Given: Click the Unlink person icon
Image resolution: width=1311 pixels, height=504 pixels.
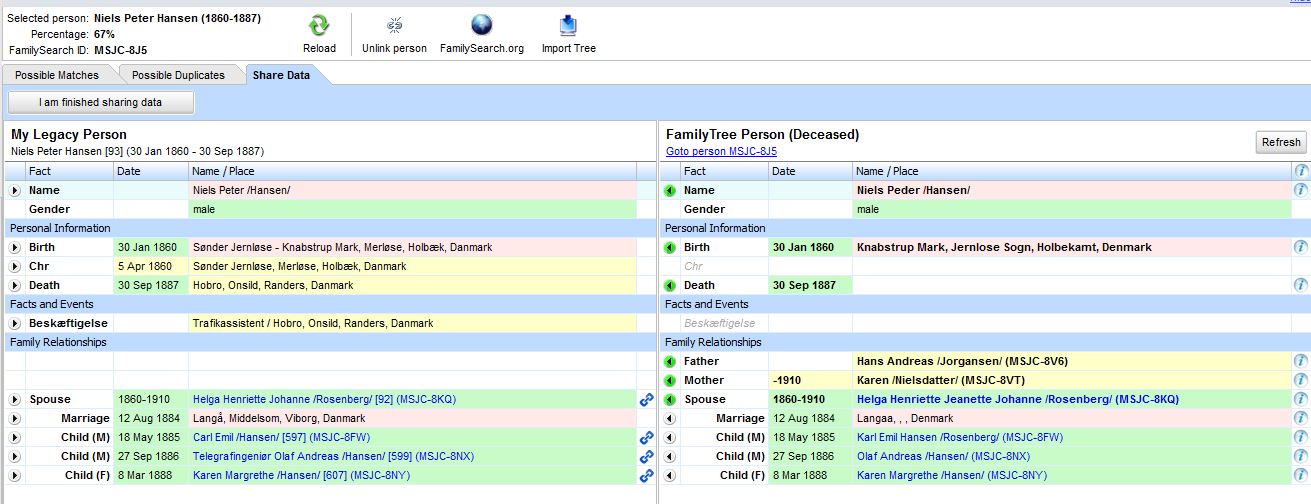Looking at the screenshot, I should [394, 27].
